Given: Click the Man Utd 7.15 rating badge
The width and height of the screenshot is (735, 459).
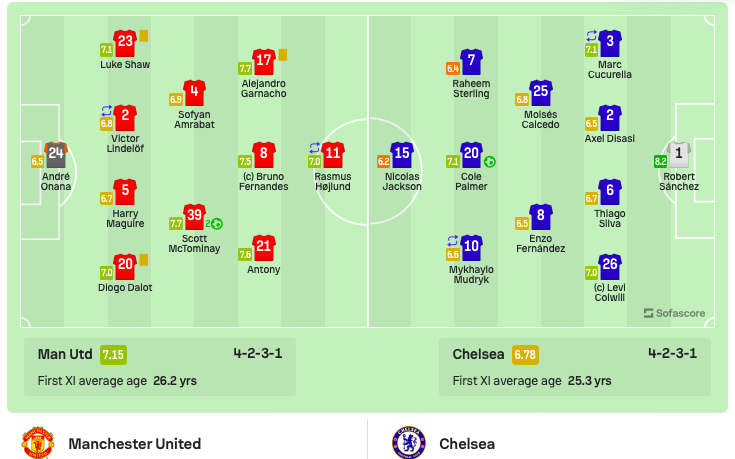Looking at the screenshot, I should 113,355.
